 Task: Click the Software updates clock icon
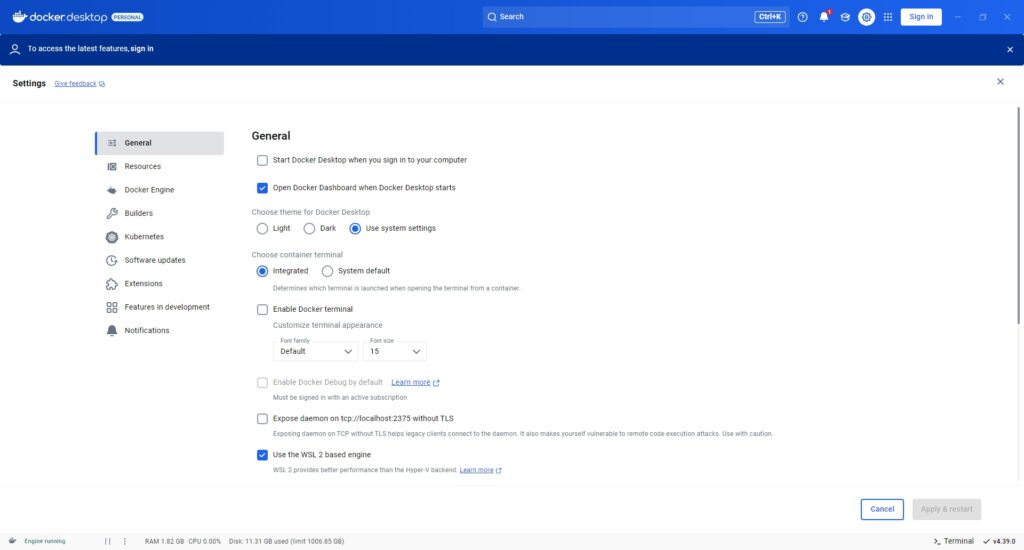coord(112,261)
